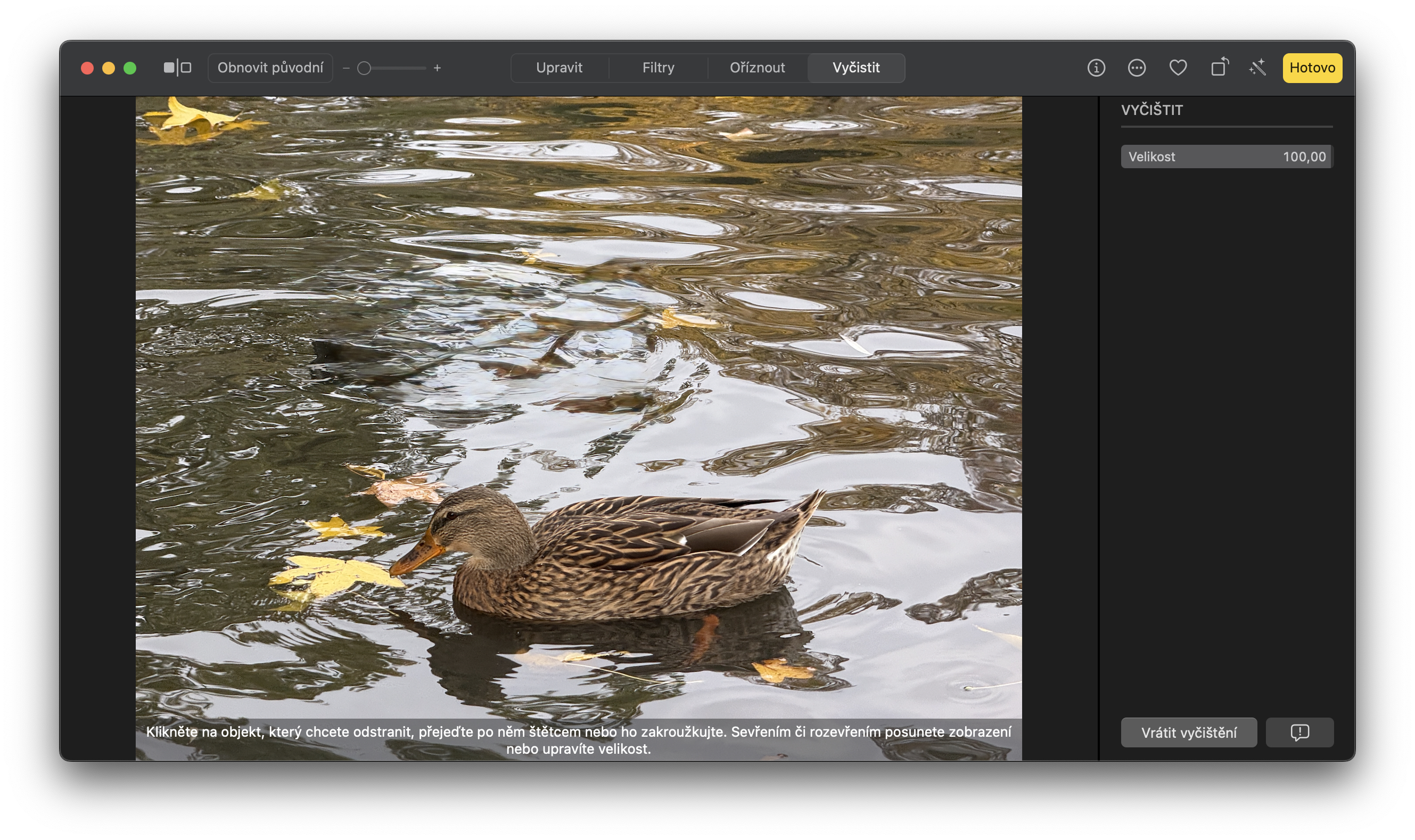Finish editing with the Hotovo button
Viewport: 1415px width, 840px height.
click(1312, 68)
